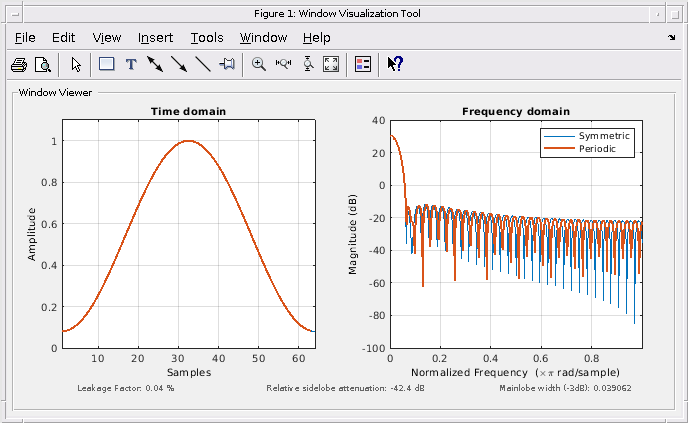This screenshot has width=688, height=423.
Task: Toggle the legend display button
Action: point(363,64)
